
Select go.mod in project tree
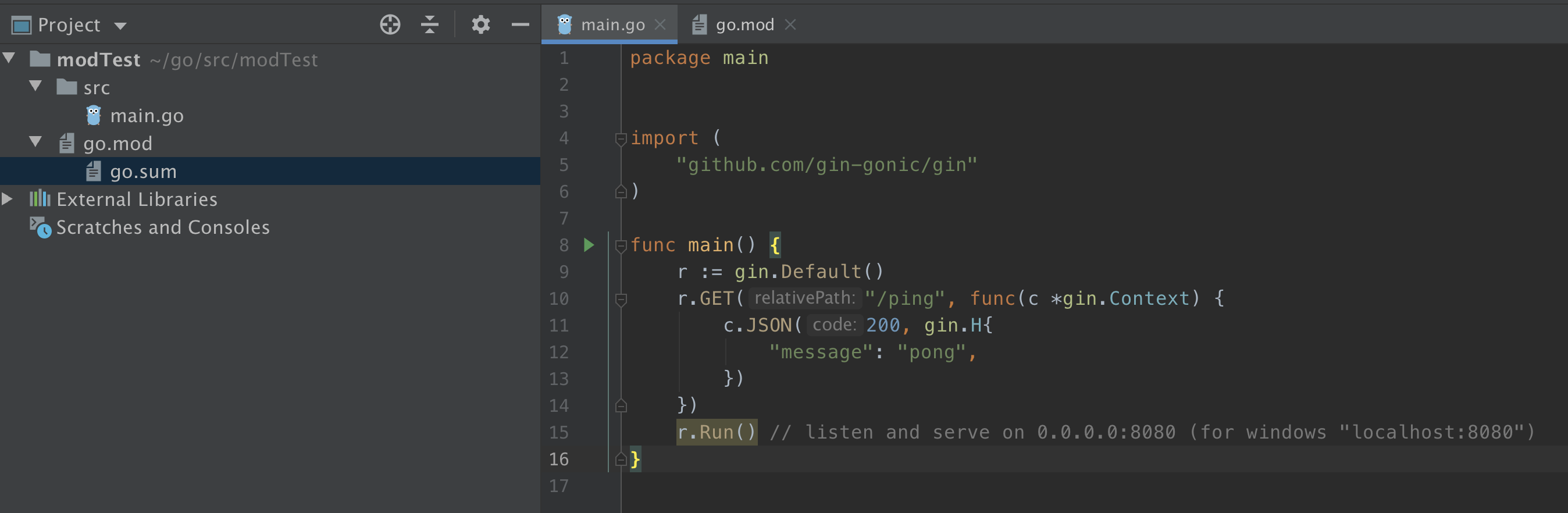click(117, 144)
